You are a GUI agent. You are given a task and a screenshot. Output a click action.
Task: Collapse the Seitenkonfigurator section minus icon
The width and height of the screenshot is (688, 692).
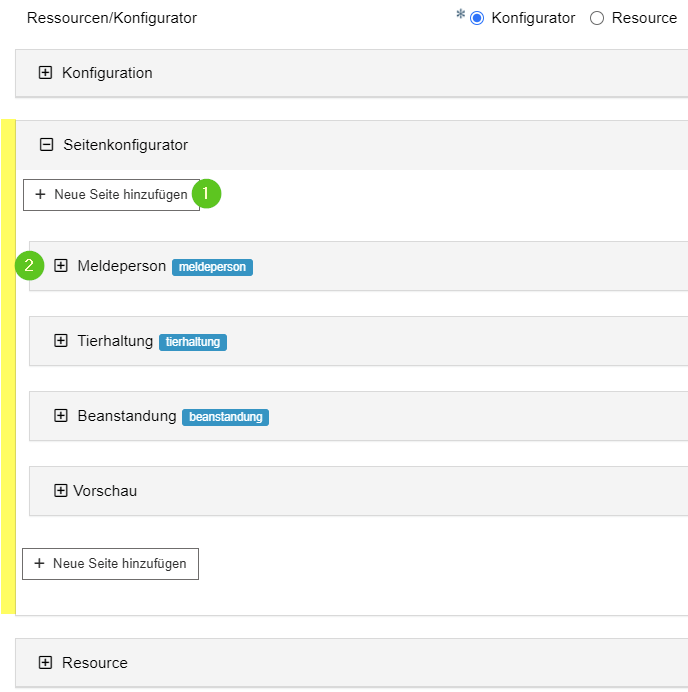pos(46,144)
